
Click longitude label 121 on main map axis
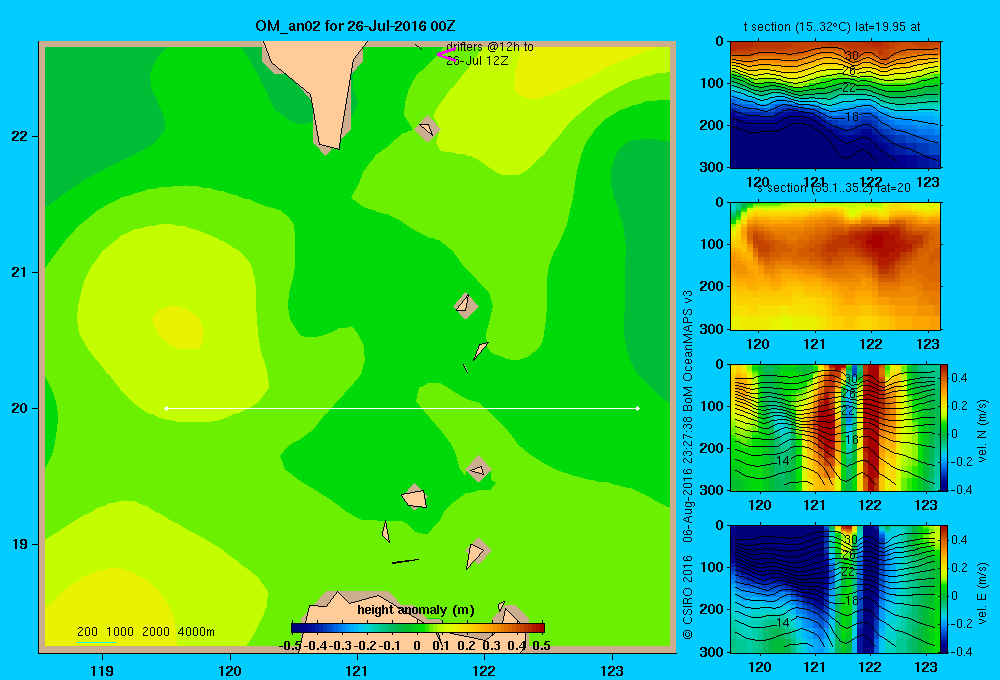[357, 670]
